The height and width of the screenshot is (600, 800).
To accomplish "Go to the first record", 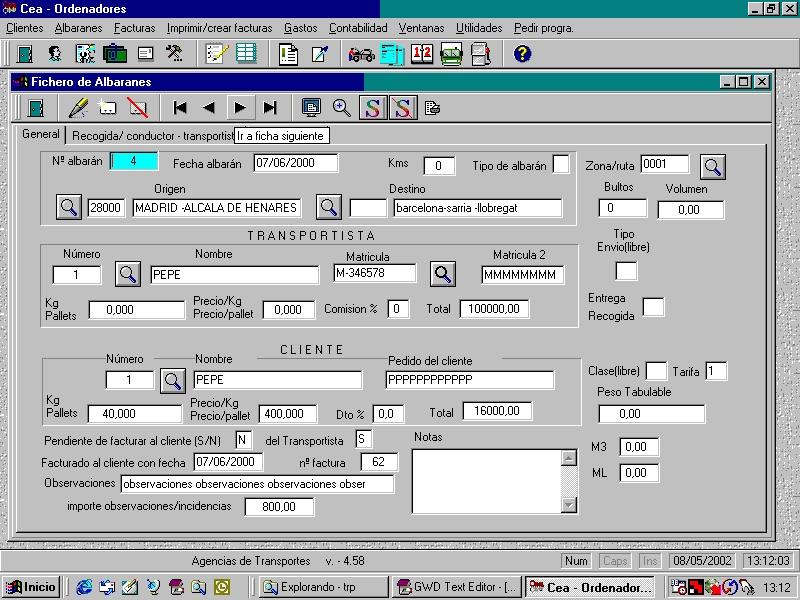I will [x=180, y=108].
